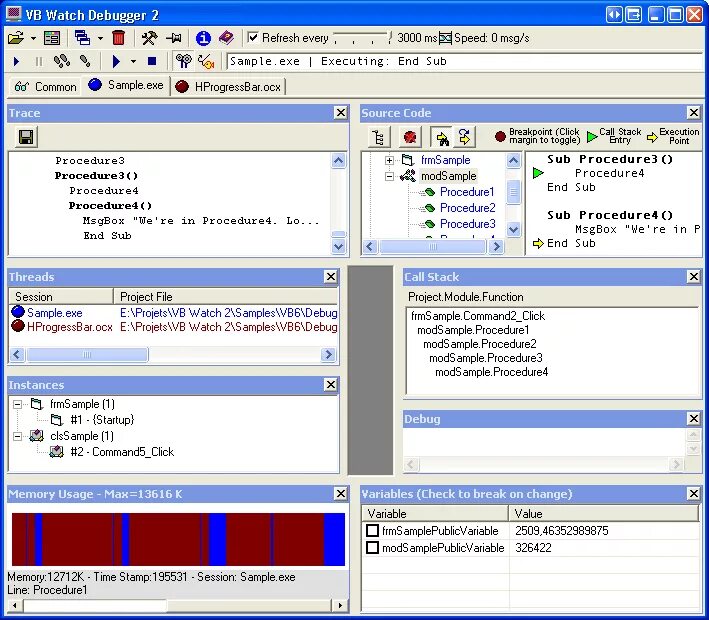Click the small blue continue arrow
Screen dimensions: 709x620
(x=17, y=61)
